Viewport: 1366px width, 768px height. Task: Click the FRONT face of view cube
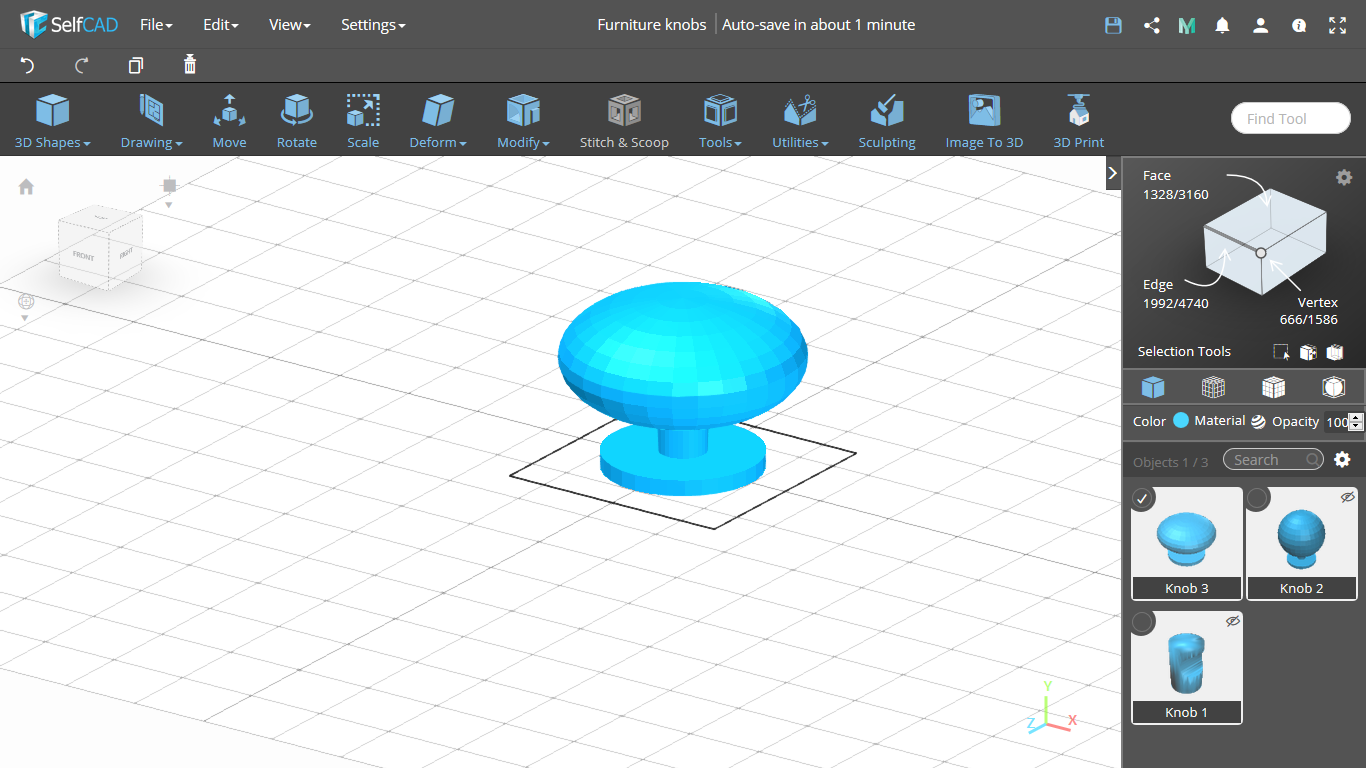click(x=83, y=256)
